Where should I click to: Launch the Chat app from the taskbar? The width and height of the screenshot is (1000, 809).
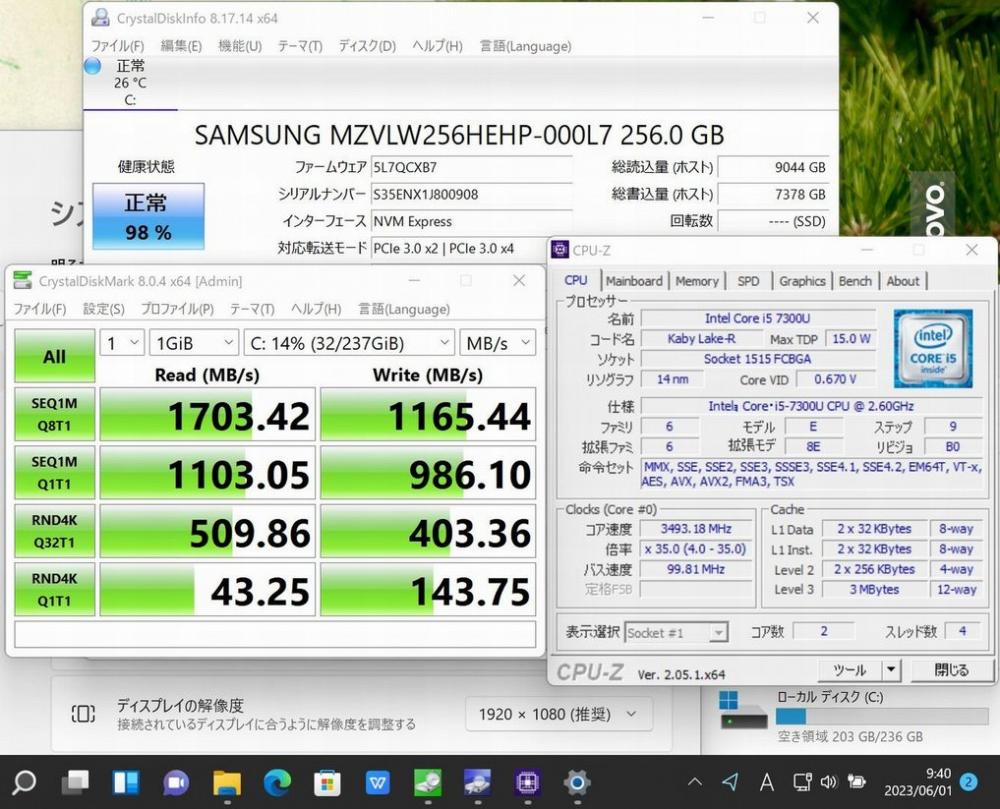pos(176,782)
